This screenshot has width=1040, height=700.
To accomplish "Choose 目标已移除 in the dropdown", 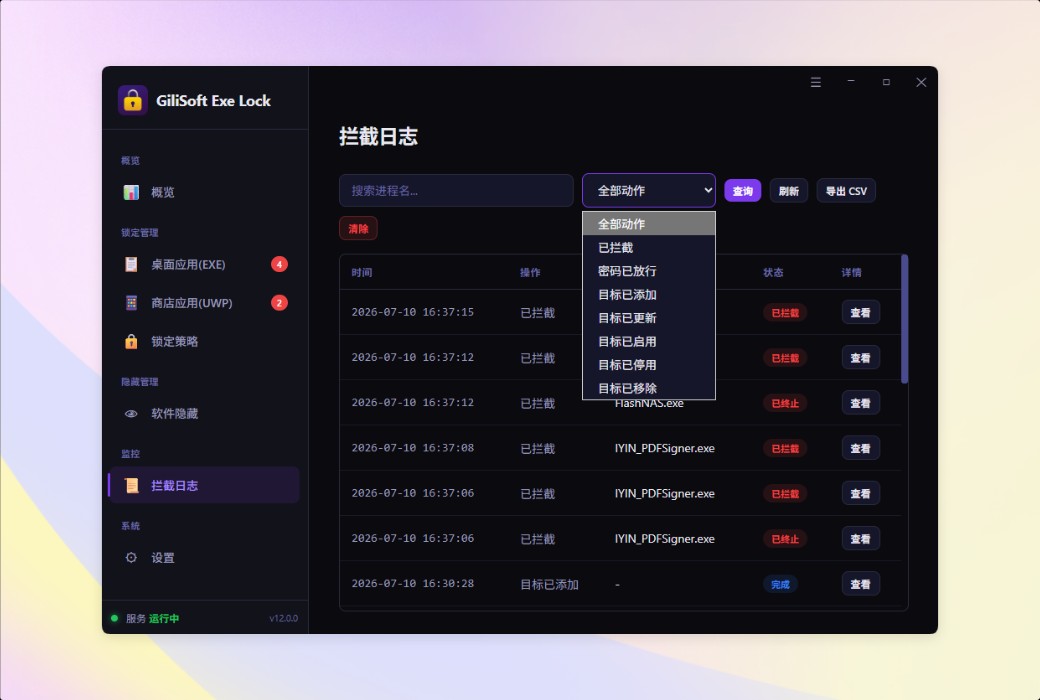I will point(649,388).
